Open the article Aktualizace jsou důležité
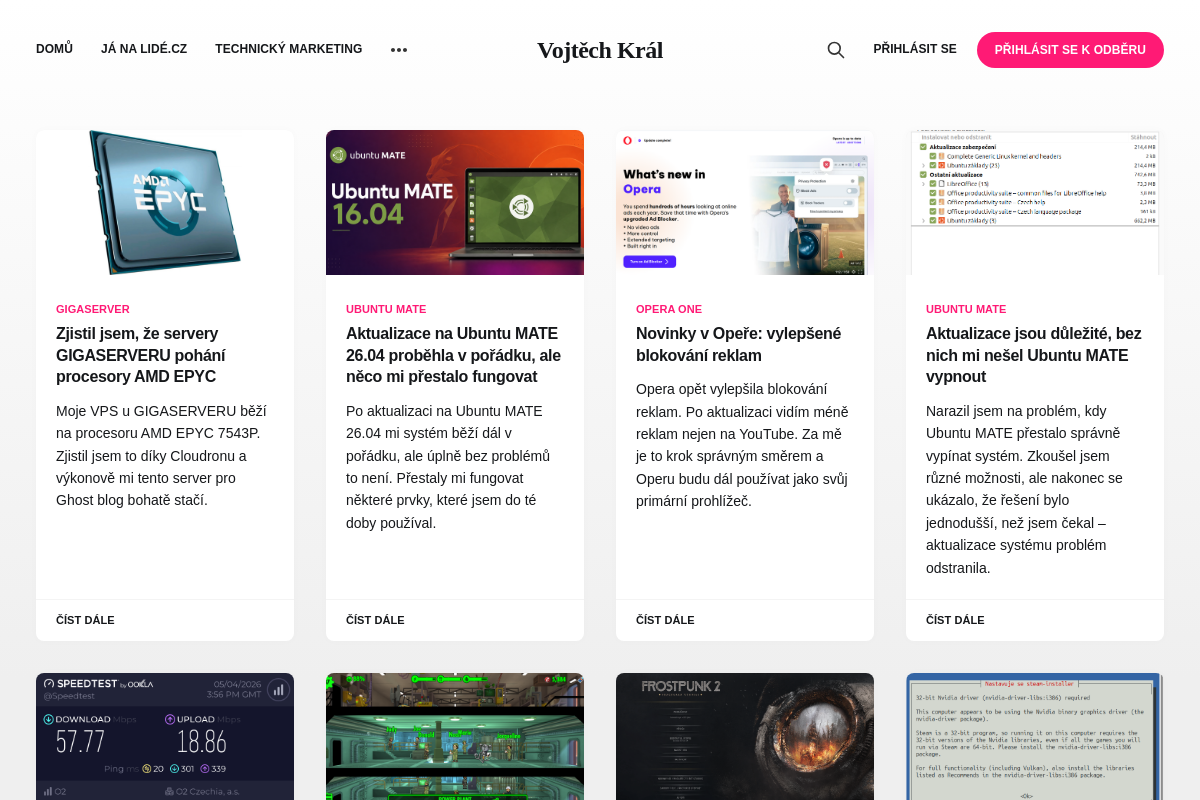The width and height of the screenshot is (1200, 800). click(1034, 355)
